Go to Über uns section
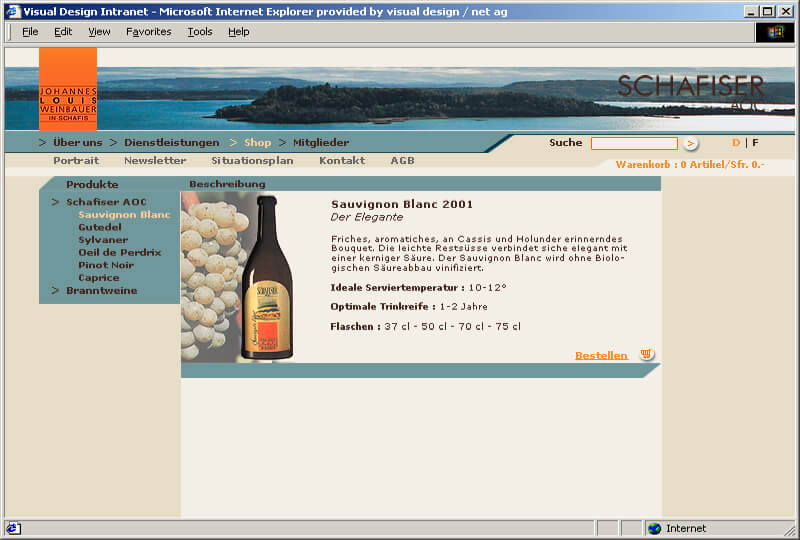 pos(78,142)
